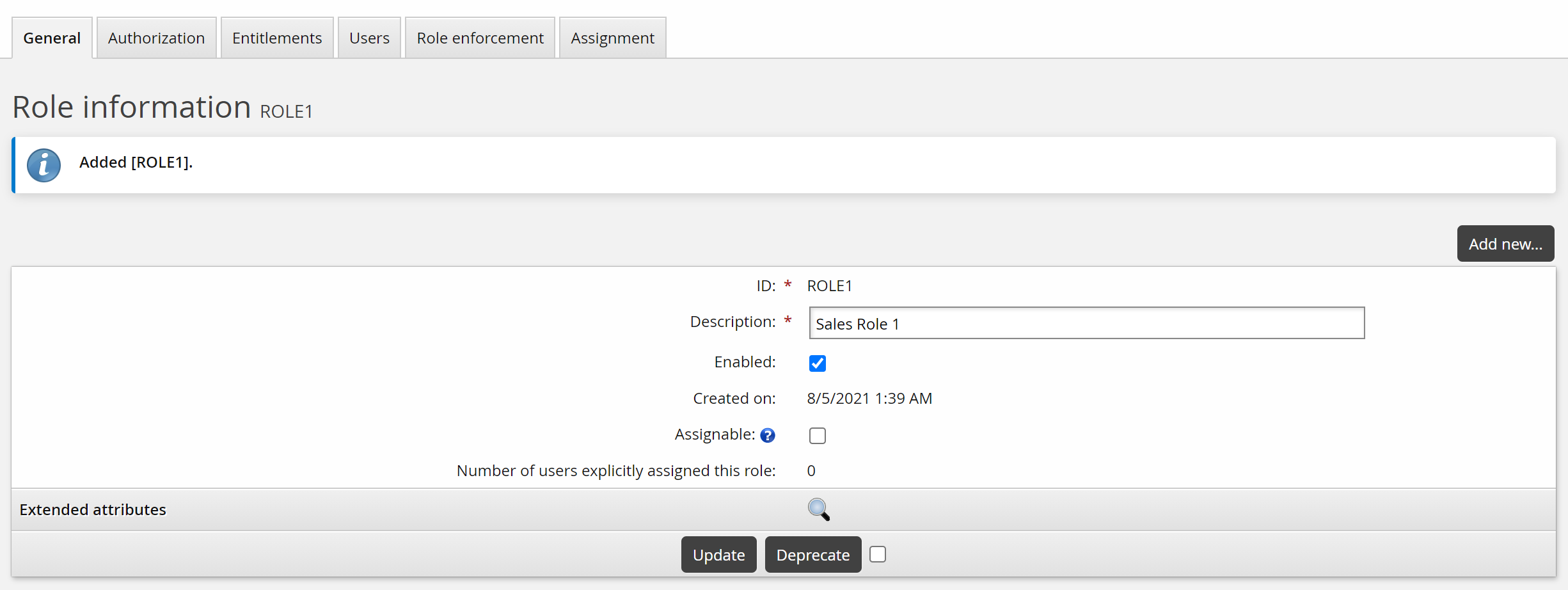Click the blue info icon in the notification
This screenshot has width=1568, height=590.
[x=44, y=166]
